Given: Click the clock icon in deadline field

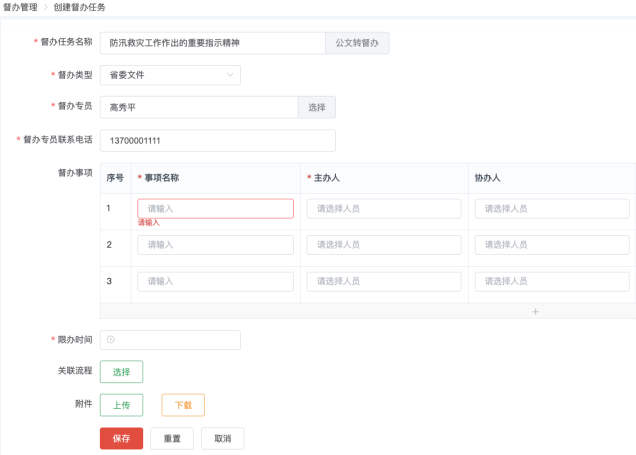Looking at the screenshot, I should tap(111, 340).
